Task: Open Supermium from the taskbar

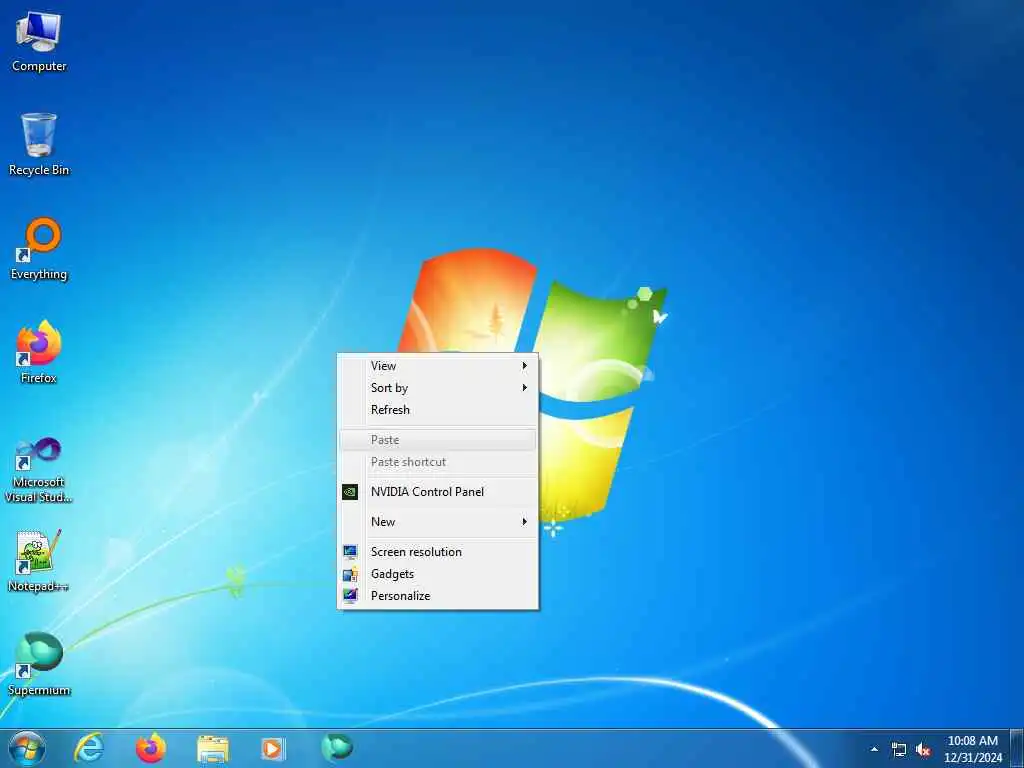Action: tap(337, 747)
